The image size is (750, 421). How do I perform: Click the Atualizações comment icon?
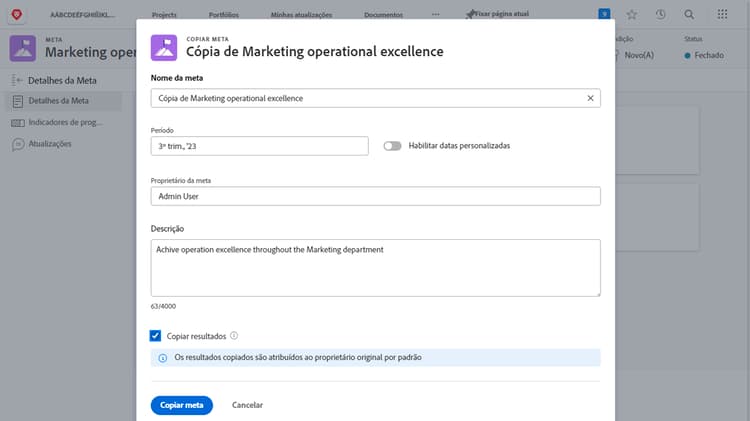click(18, 144)
